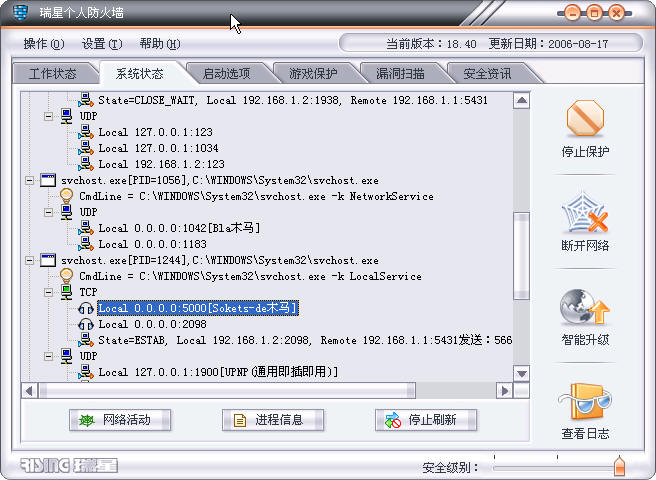
Task: Switch to the 工作状态 tab
Action: coord(53,74)
